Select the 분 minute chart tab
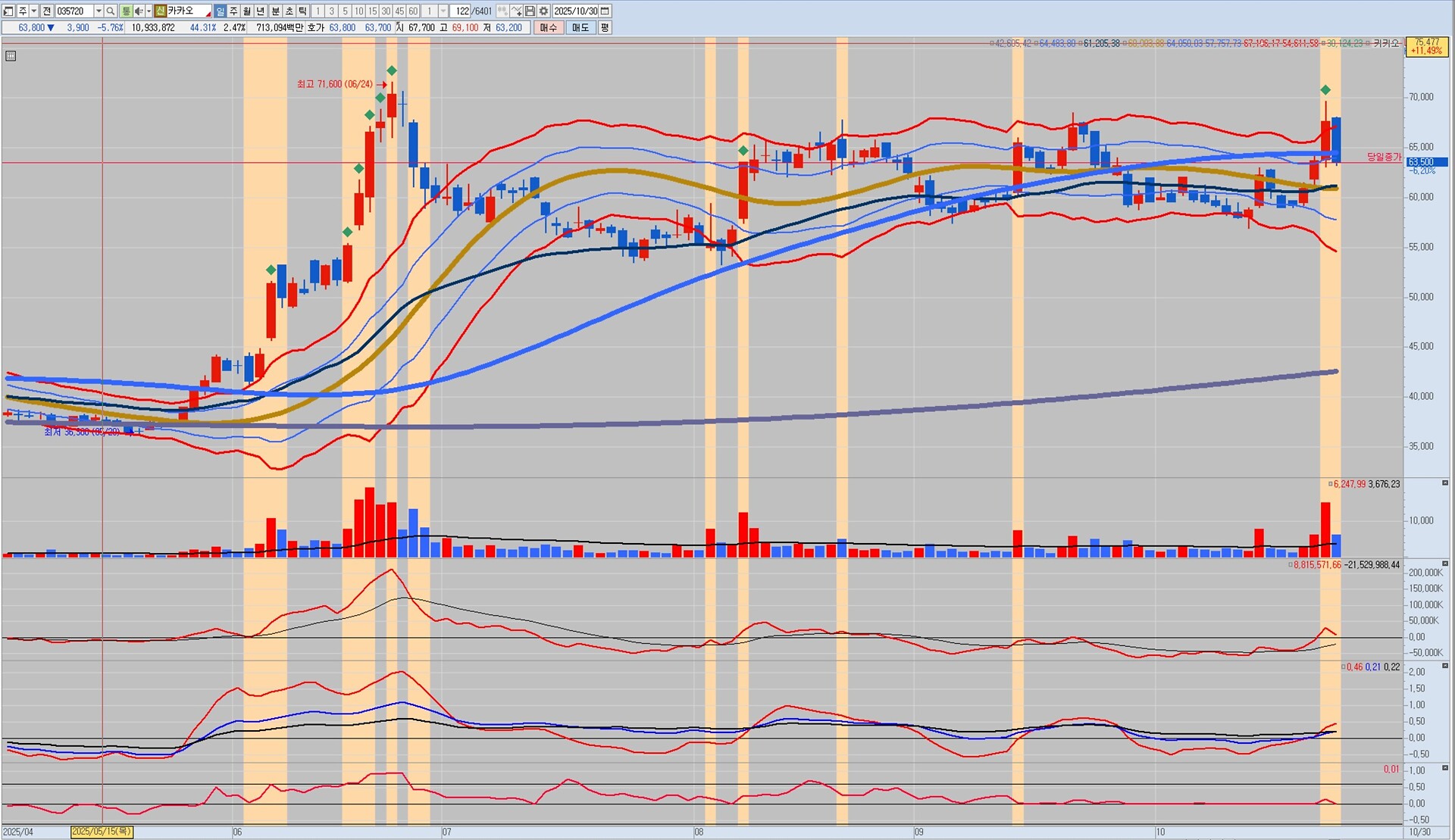1455x840 pixels. [275, 11]
